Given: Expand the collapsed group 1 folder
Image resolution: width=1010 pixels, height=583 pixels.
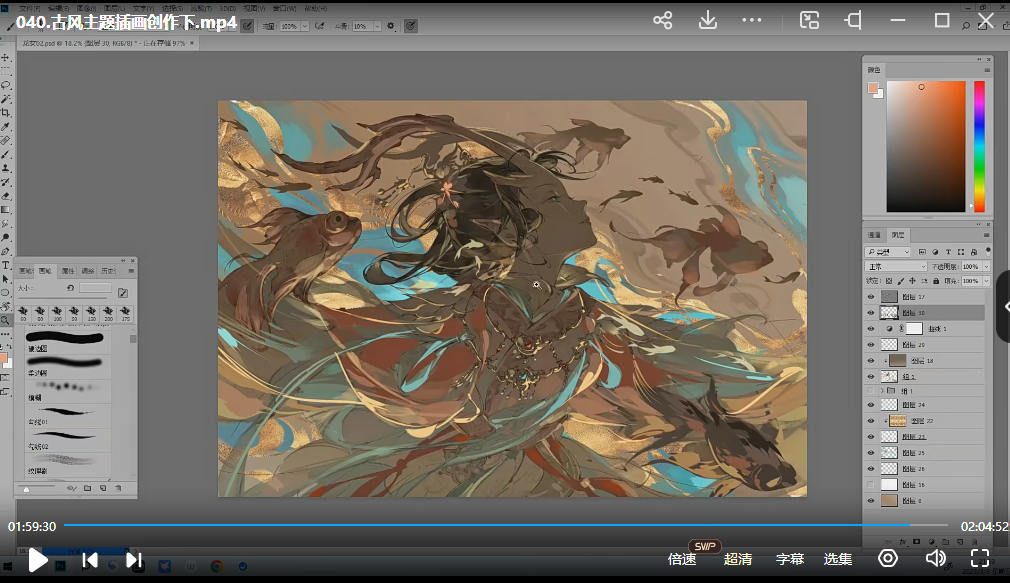Looking at the screenshot, I should (x=881, y=390).
